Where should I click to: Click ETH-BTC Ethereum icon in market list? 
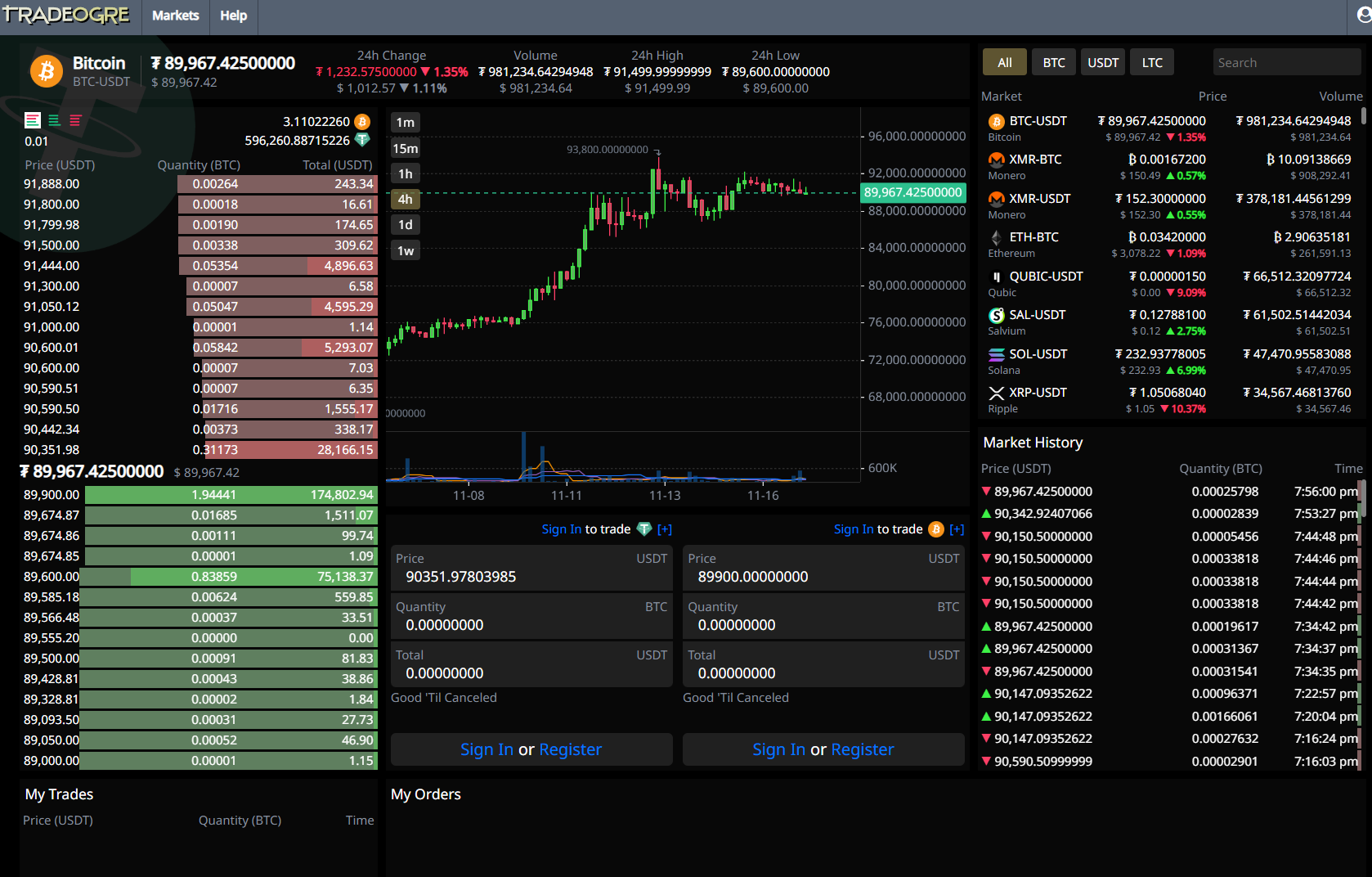pyautogui.click(x=996, y=237)
